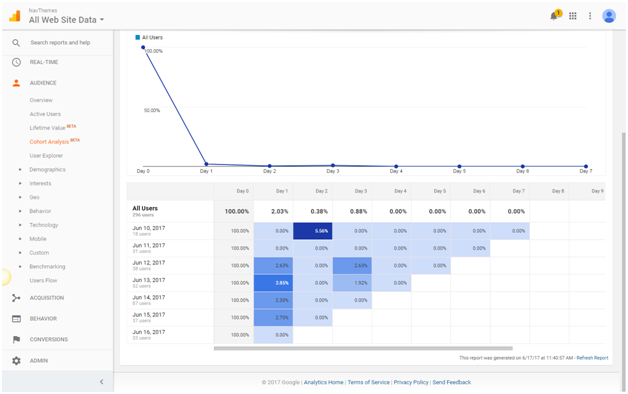Click the search magnifier icon
The height and width of the screenshot is (394, 628).
pyautogui.click(x=16, y=43)
